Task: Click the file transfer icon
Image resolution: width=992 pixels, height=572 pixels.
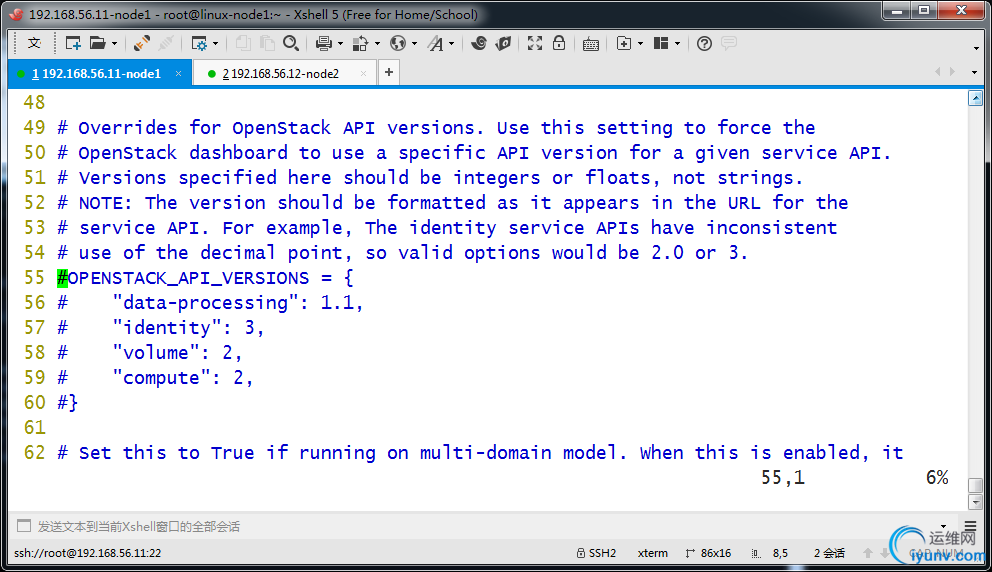Action: [x=361, y=43]
